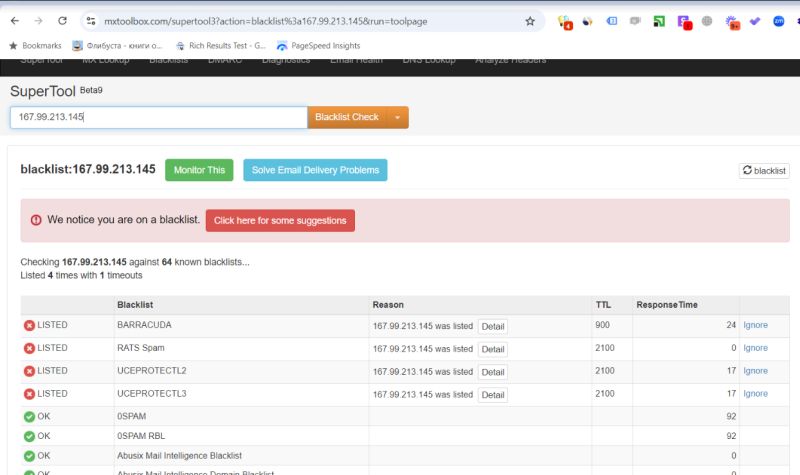Open the blue round zm extension icon
Screen dimensions: 800x475
pyautogui.click(x=779, y=21)
